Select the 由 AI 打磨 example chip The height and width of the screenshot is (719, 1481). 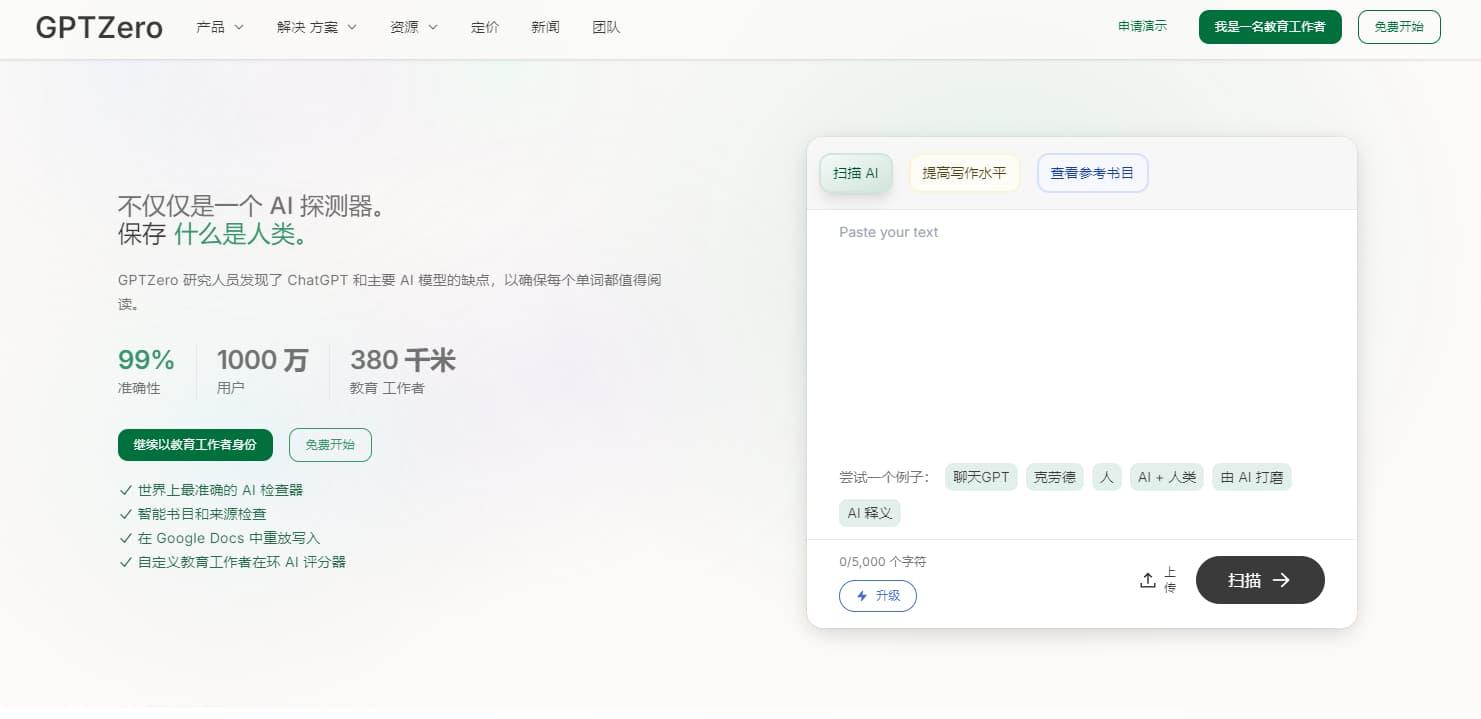pos(1251,477)
